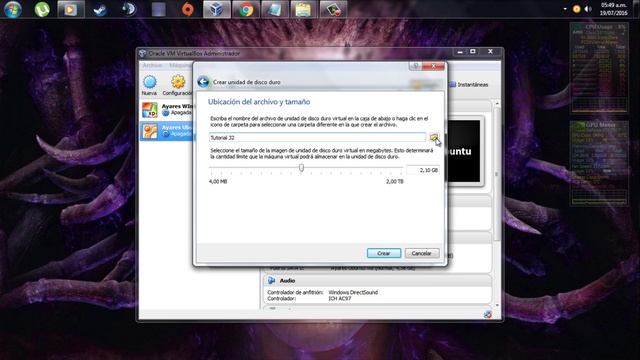Image resolution: width=640 pixels, height=360 pixels.
Task: Switch to Instantáneas in VirtualBox window
Action: click(x=469, y=84)
